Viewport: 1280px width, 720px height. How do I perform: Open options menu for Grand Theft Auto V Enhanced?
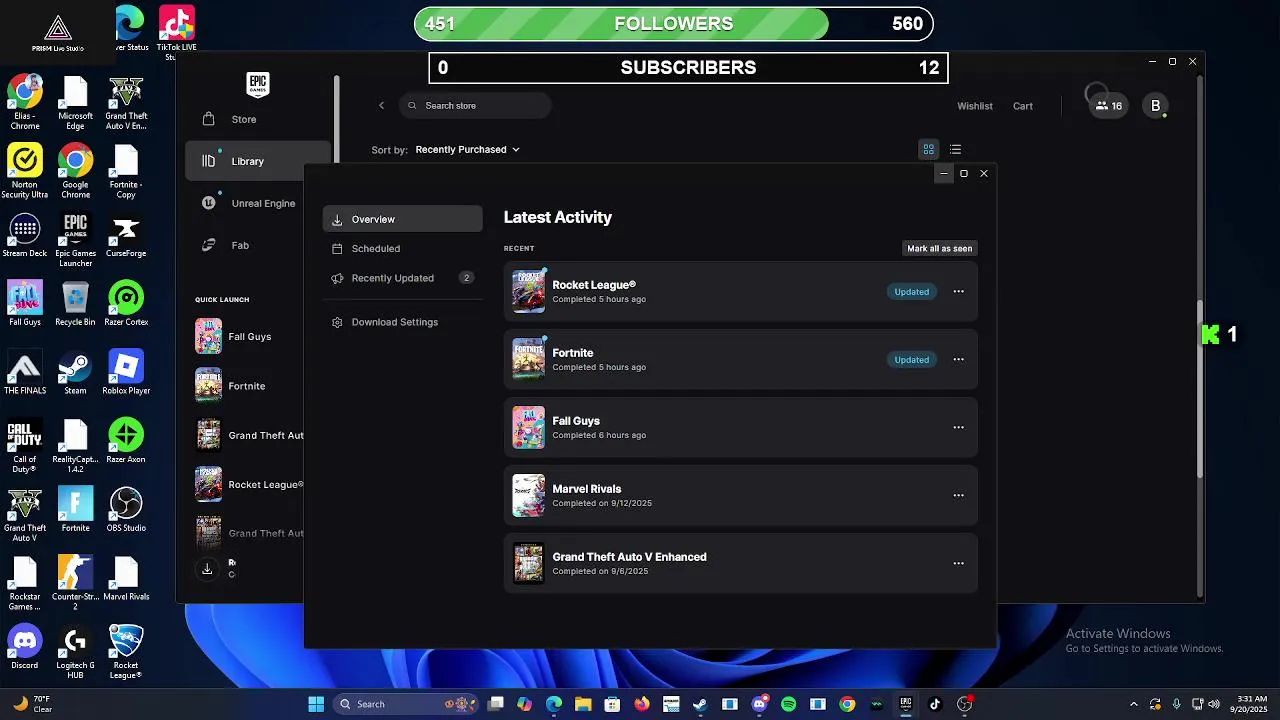pyautogui.click(x=958, y=564)
